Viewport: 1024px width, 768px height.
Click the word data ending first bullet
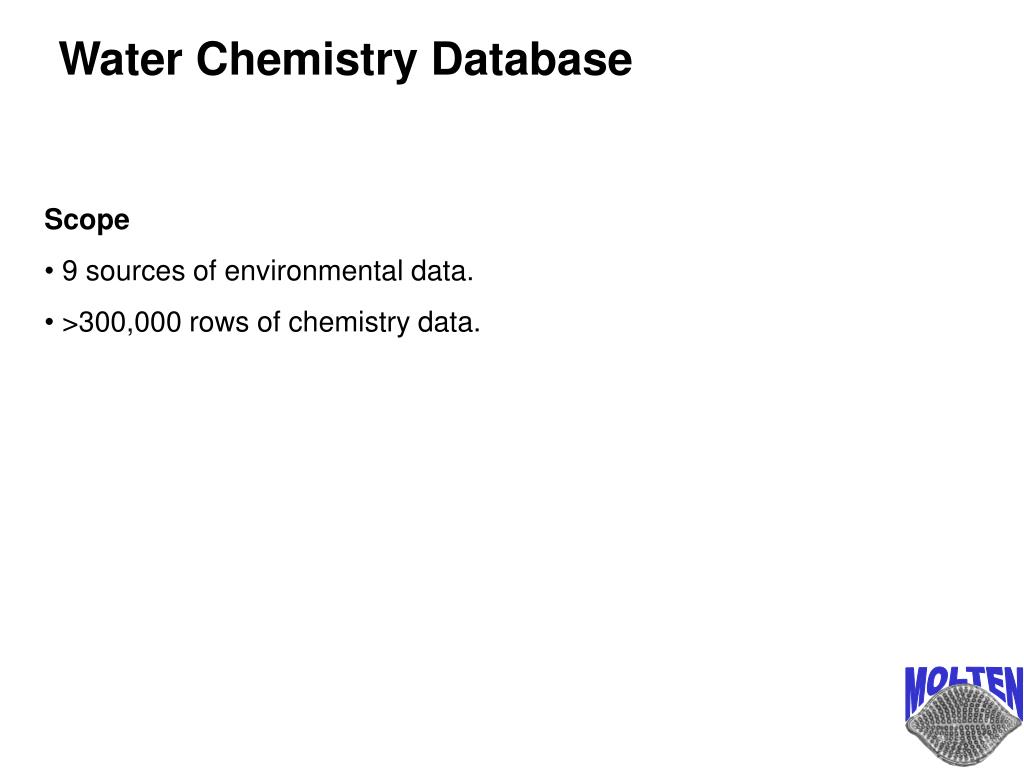(438, 271)
